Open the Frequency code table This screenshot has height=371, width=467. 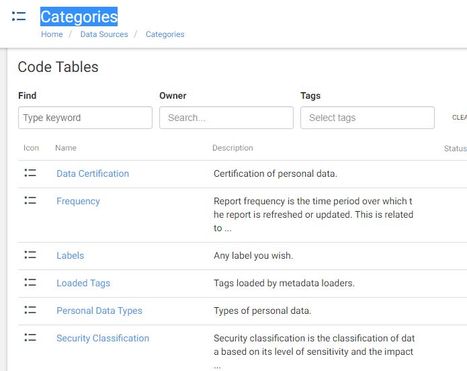[78, 201]
